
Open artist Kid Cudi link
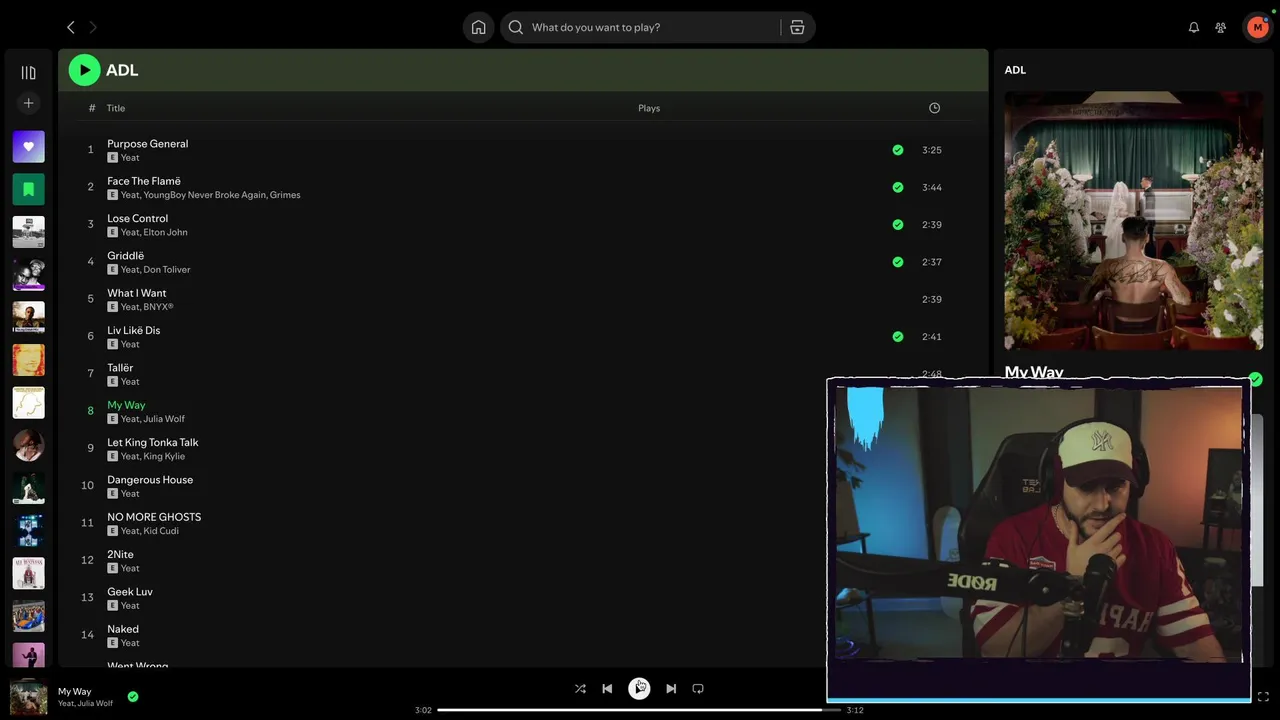[x=161, y=531]
